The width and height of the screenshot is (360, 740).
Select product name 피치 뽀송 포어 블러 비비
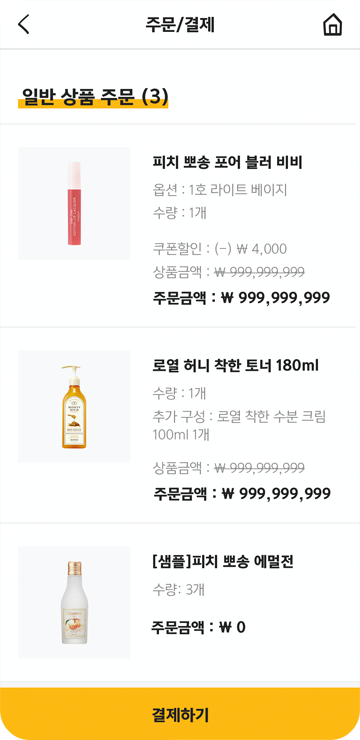click(227, 163)
